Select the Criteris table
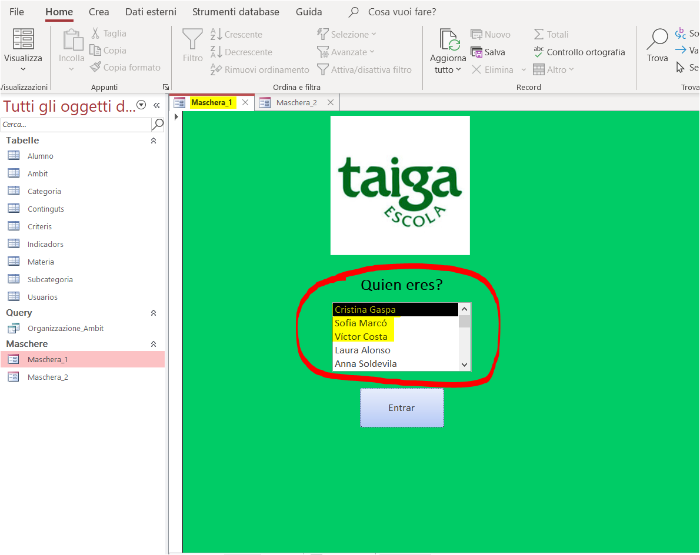The height and width of the screenshot is (555, 700). (x=40, y=226)
